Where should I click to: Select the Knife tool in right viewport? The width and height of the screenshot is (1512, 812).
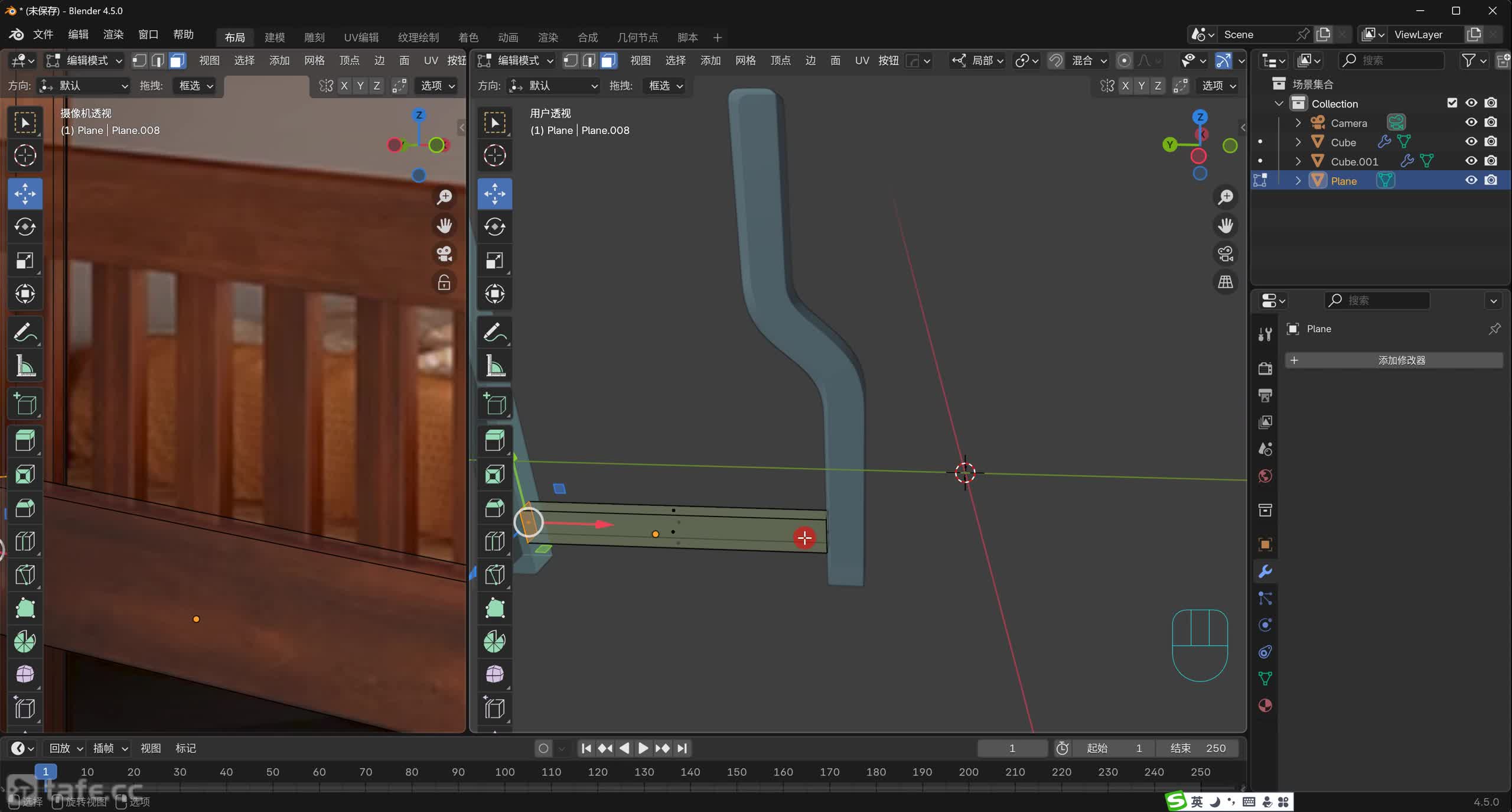[494, 575]
